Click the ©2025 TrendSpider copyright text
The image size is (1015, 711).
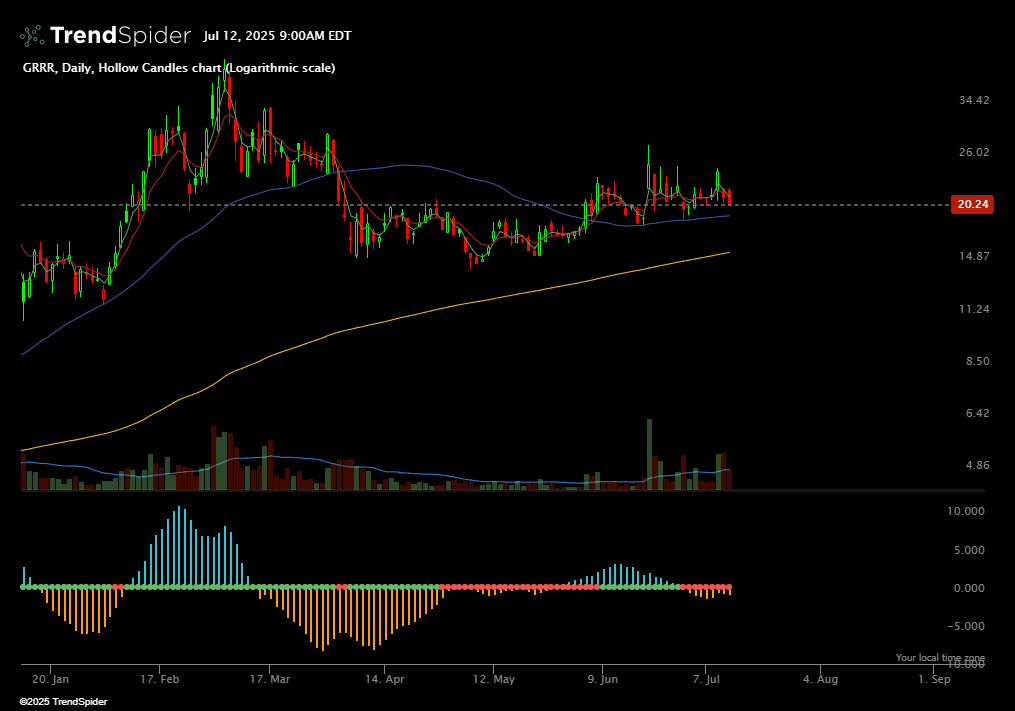[63, 702]
